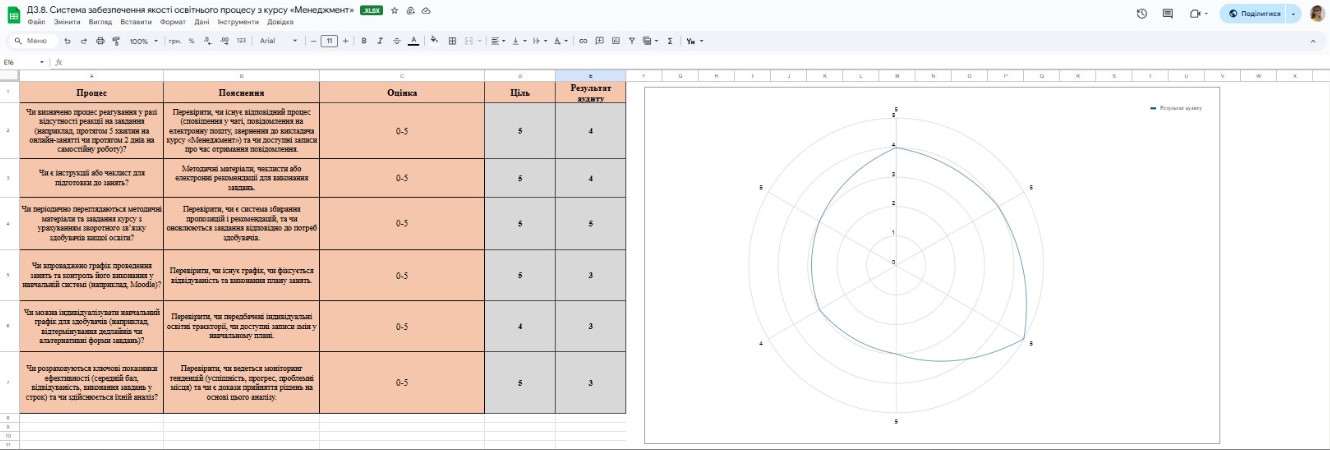The height and width of the screenshot is (450, 1330).
Task: Toggle bold formatting
Action: point(364,41)
